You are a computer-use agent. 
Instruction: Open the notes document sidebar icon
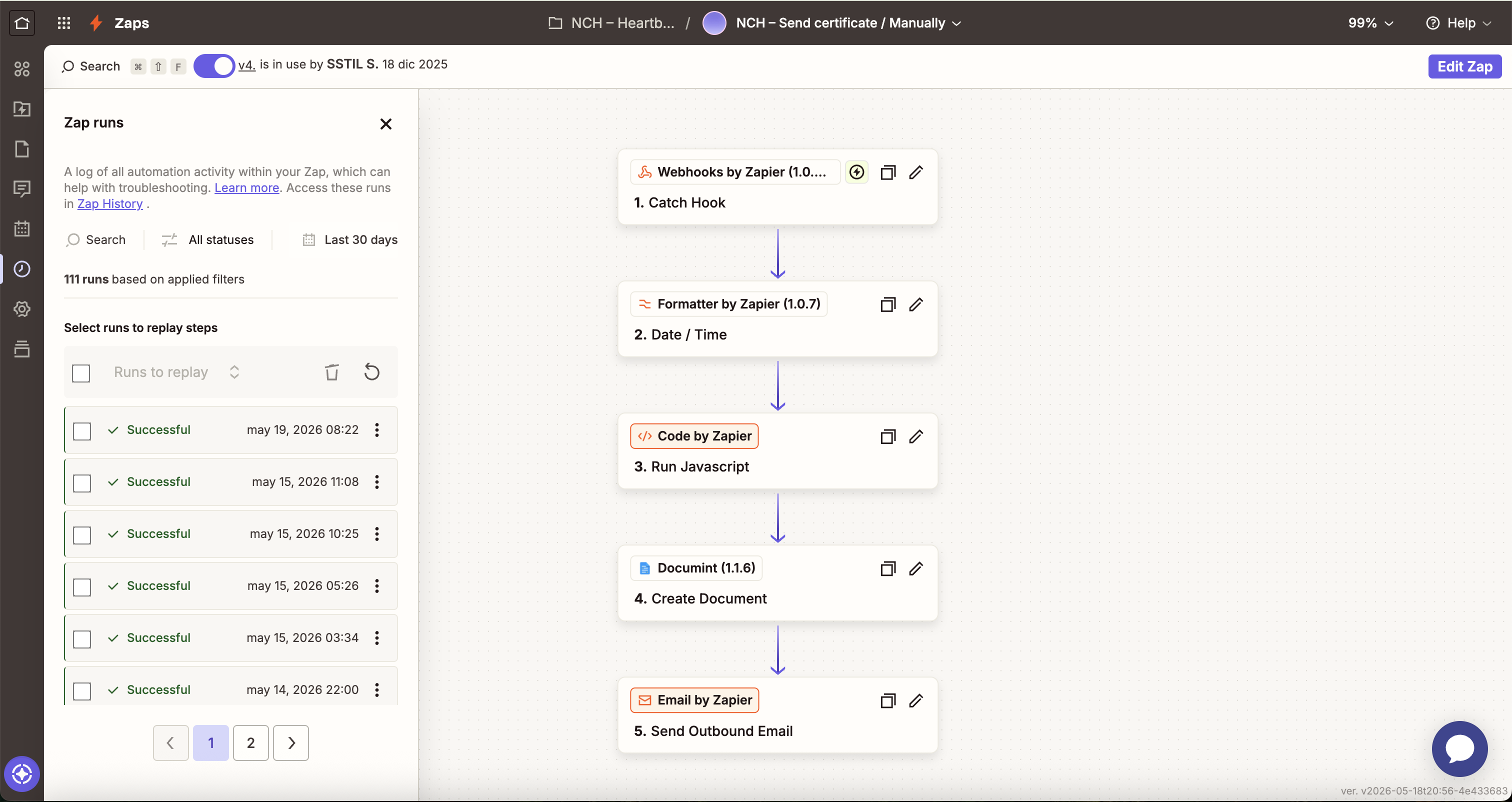pyautogui.click(x=21, y=149)
